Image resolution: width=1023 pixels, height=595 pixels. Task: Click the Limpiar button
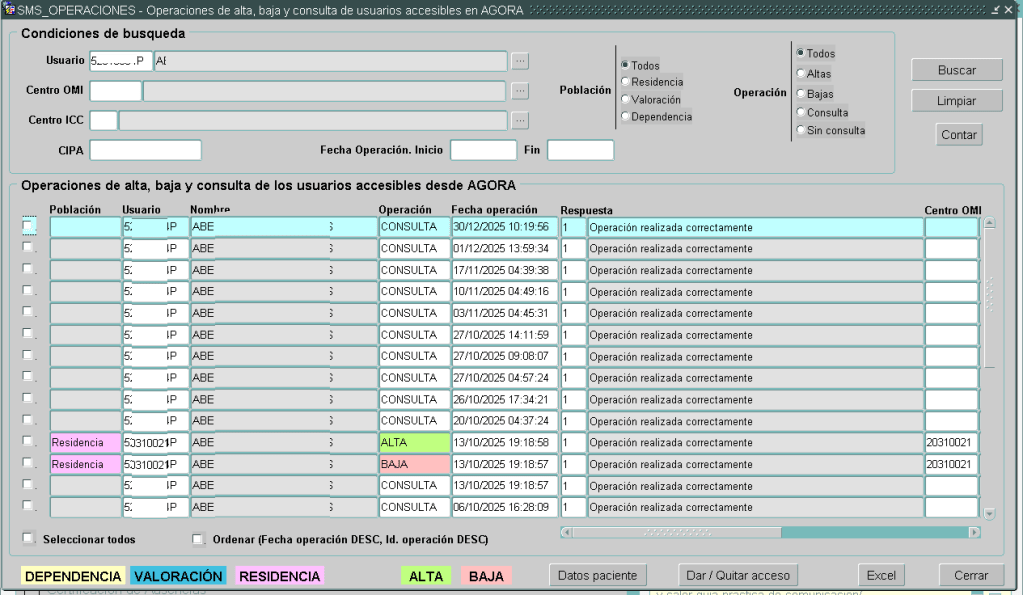point(956,101)
